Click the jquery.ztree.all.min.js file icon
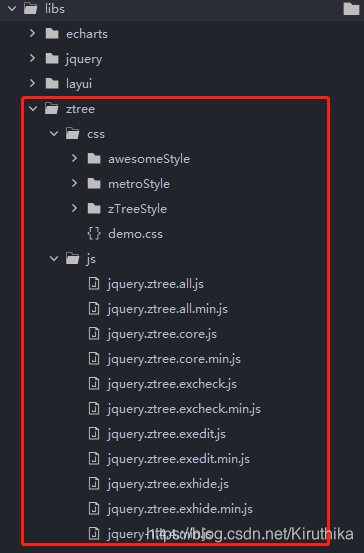The height and width of the screenshot is (553, 364). (x=94, y=309)
